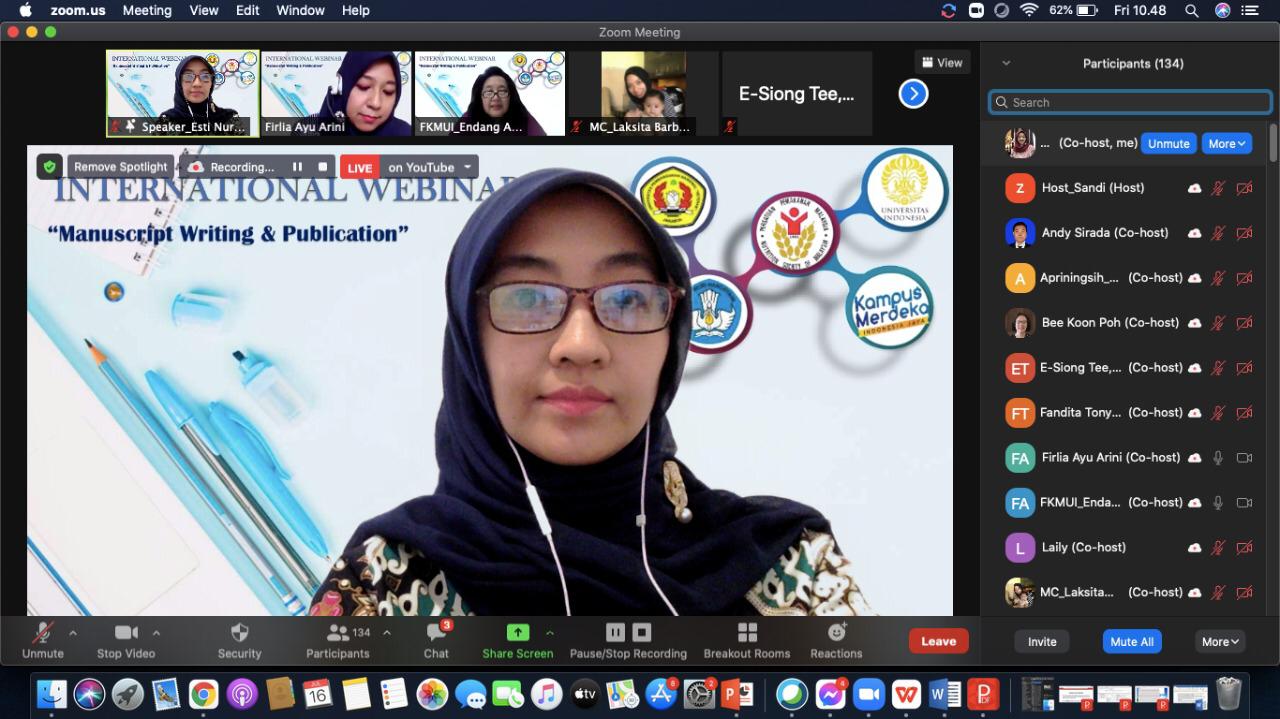
Task: Click the red Leave button
Action: point(938,641)
